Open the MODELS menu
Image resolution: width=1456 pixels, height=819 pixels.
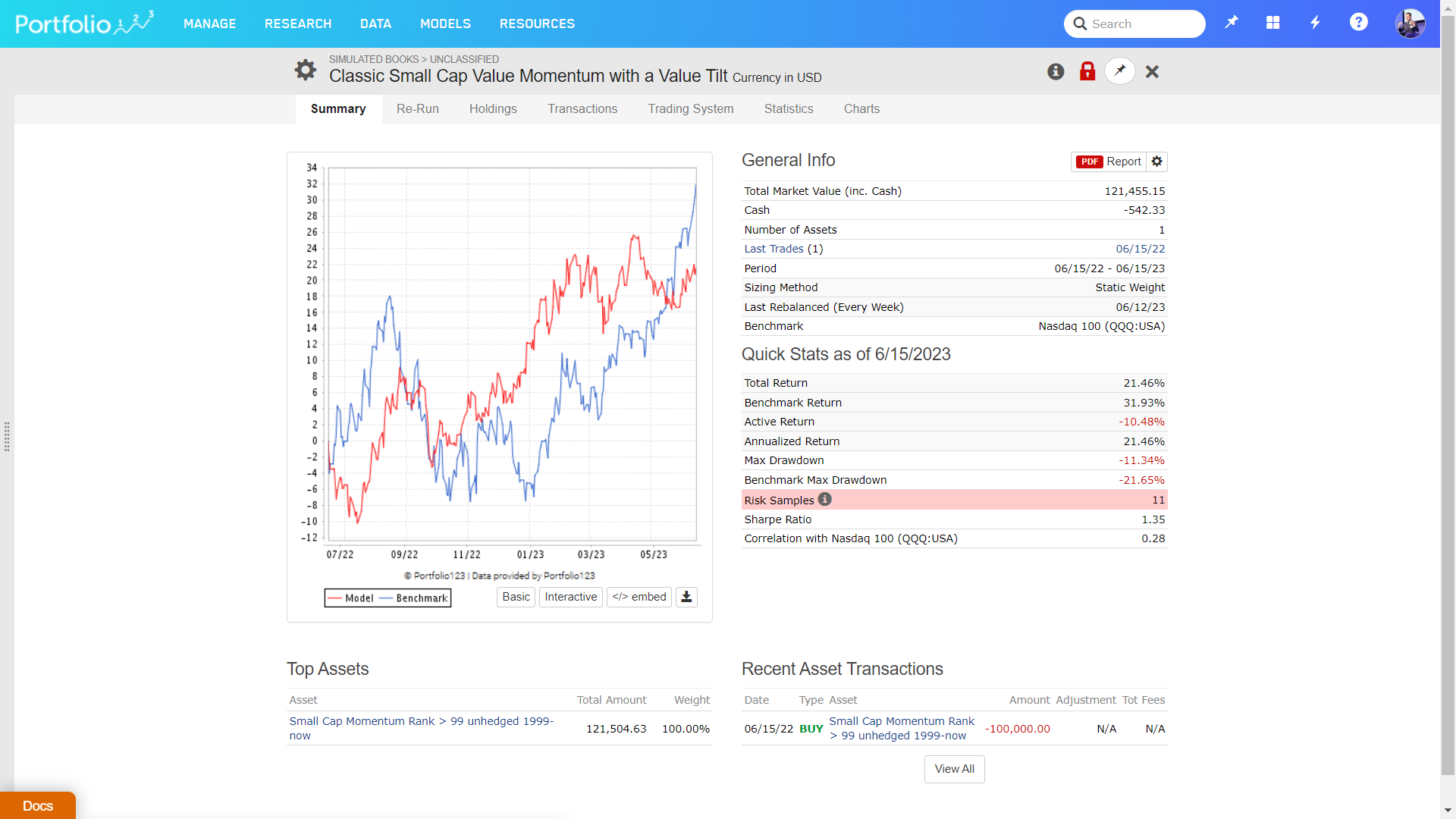tap(445, 24)
